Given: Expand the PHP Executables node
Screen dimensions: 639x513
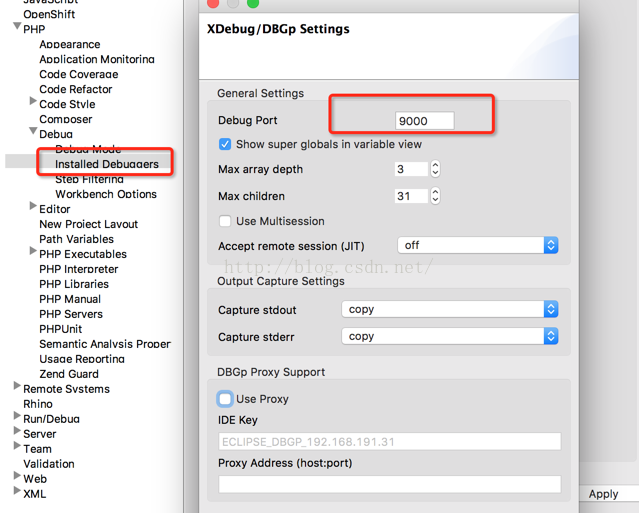Looking at the screenshot, I should tap(33, 251).
